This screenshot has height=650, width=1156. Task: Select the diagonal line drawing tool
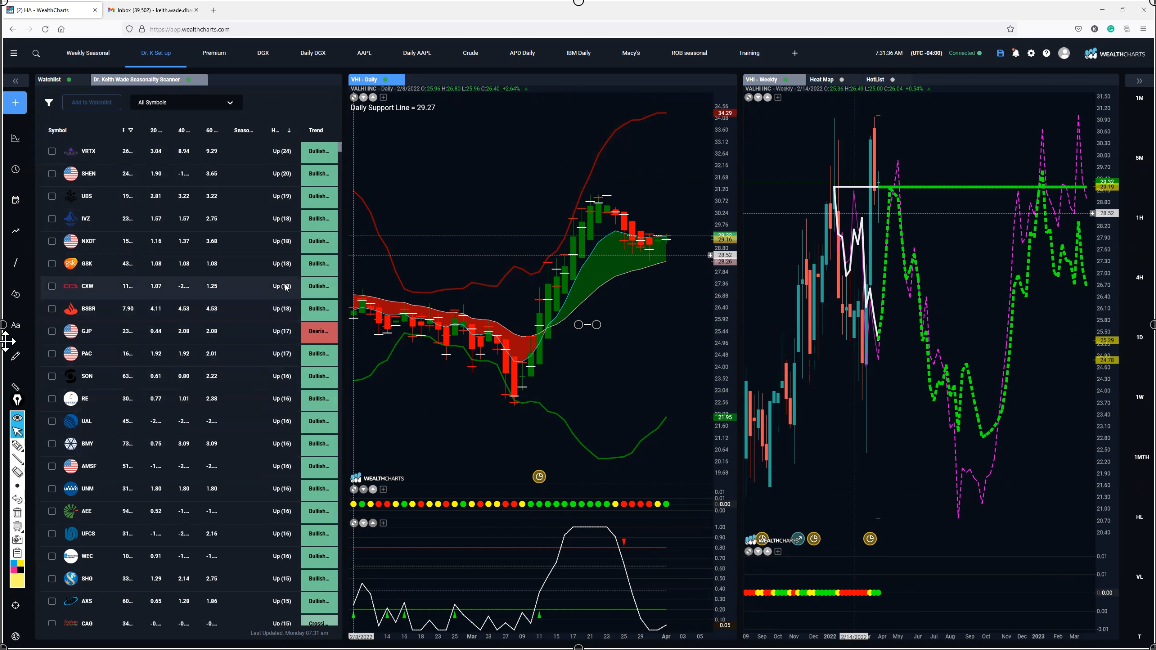(15, 262)
